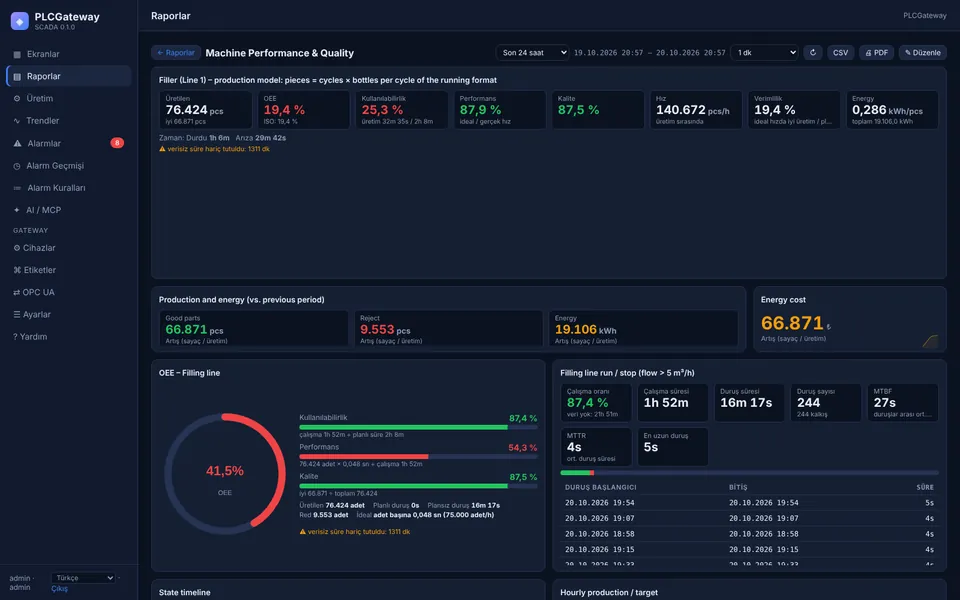Open Trendler using its chart icon
The image size is (960, 600).
[17, 121]
